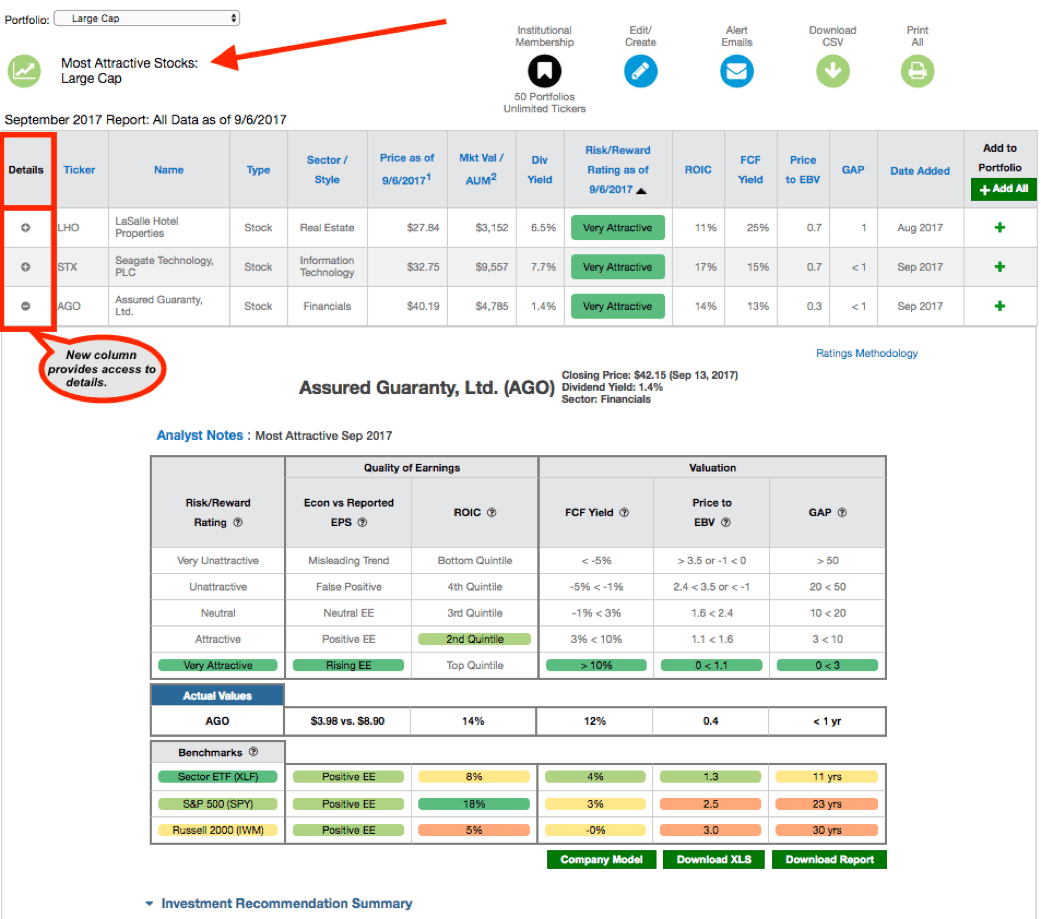Click help icon next to ROIC header
The height and width of the screenshot is (919, 1041).
pyautogui.click(x=492, y=513)
